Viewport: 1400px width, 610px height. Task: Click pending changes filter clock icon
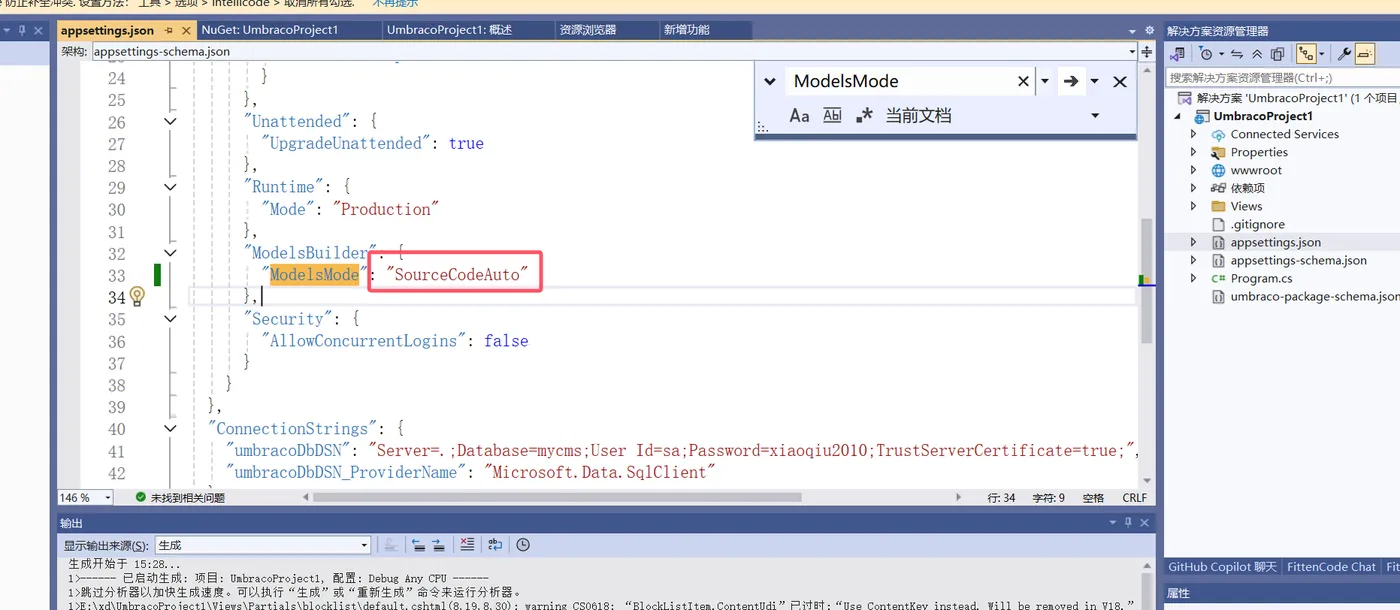pyautogui.click(x=1206, y=54)
